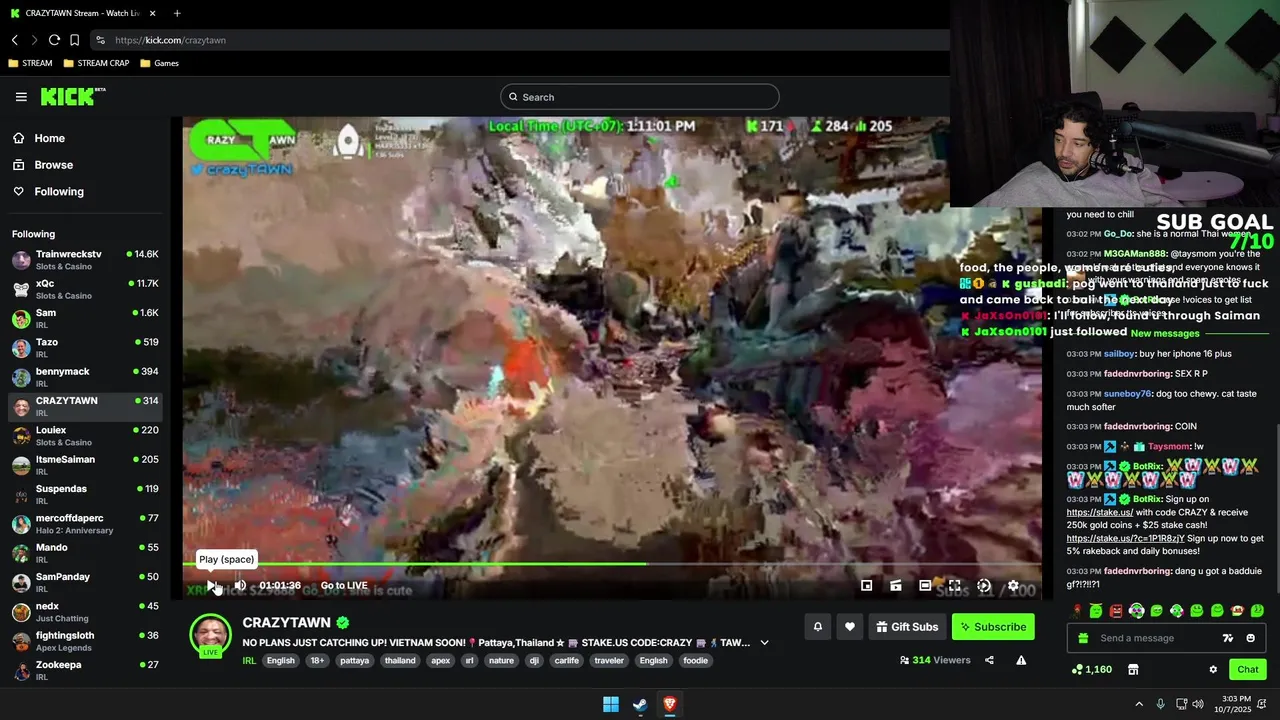Play the paused stream video

point(211,586)
